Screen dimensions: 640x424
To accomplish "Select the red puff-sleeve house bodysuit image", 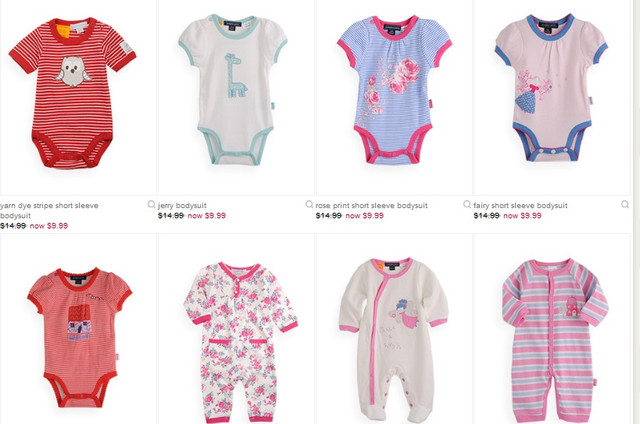I will [x=80, y=337].
